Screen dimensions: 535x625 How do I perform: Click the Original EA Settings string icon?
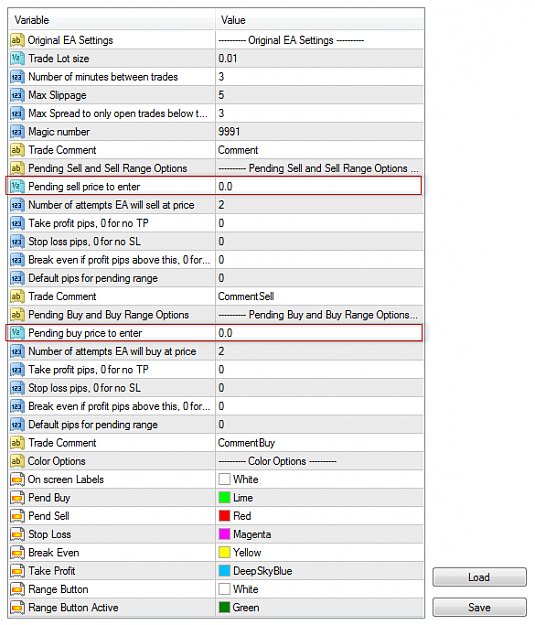[17, 40]
